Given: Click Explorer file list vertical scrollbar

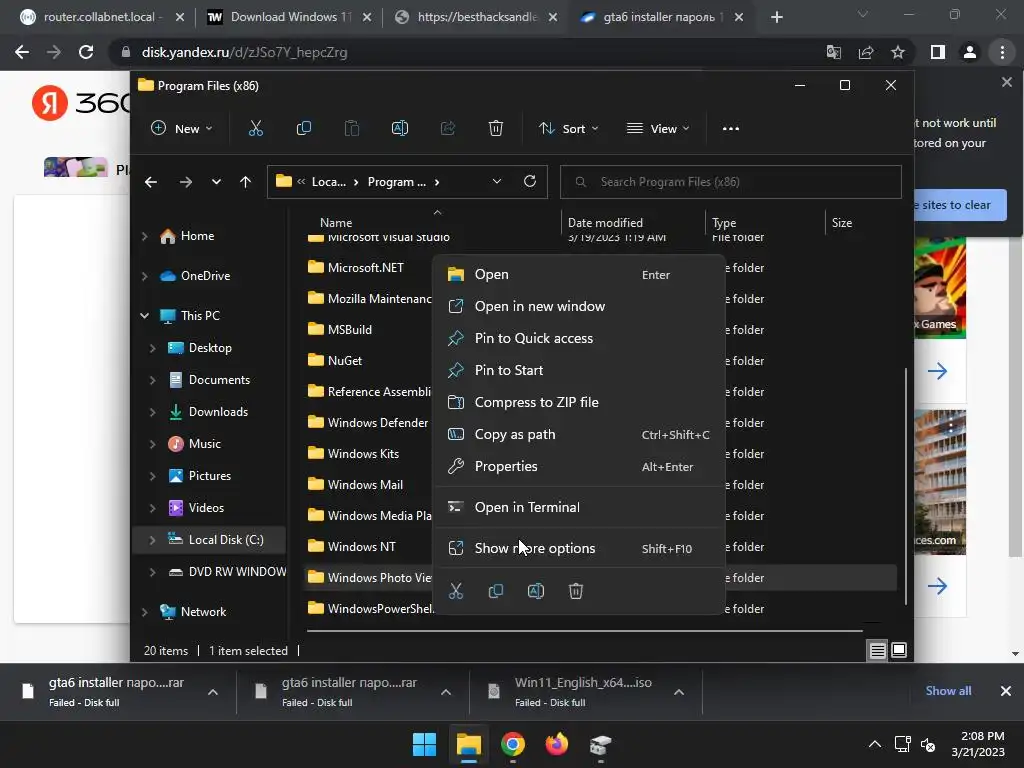Looking at the screenshot, I should [905, 486].
